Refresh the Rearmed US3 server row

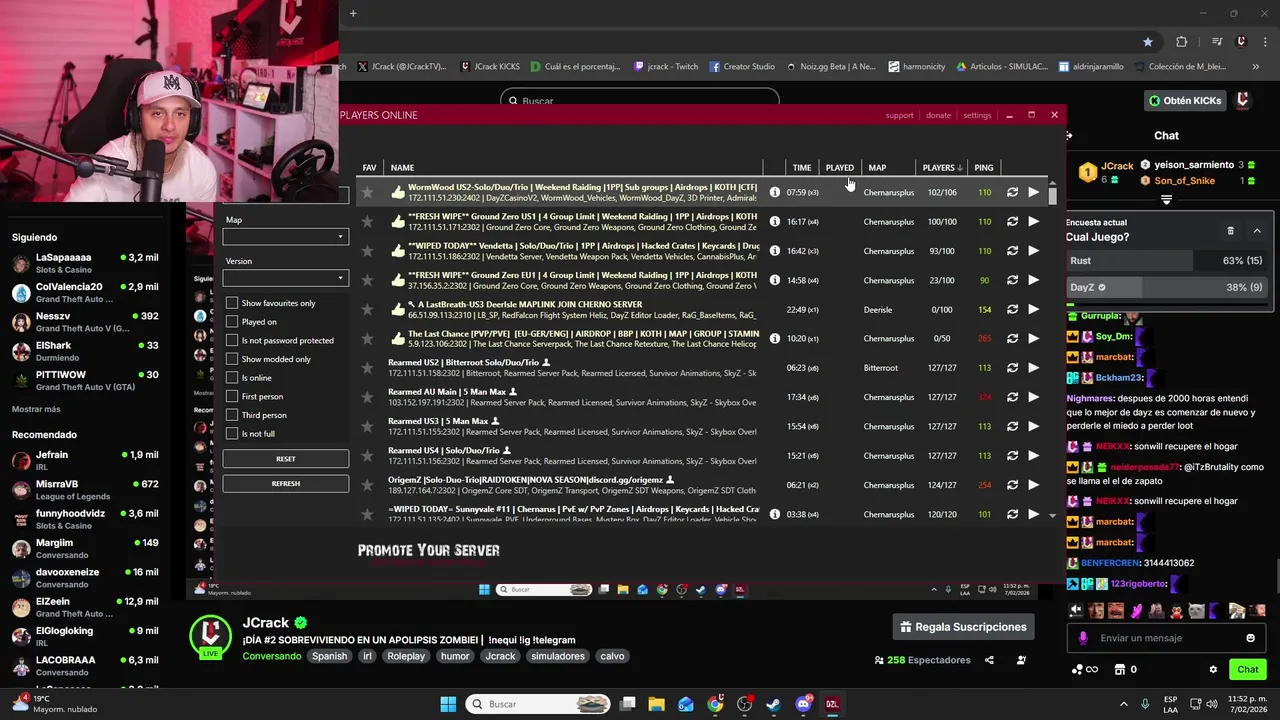click(x=1012, y=426)
